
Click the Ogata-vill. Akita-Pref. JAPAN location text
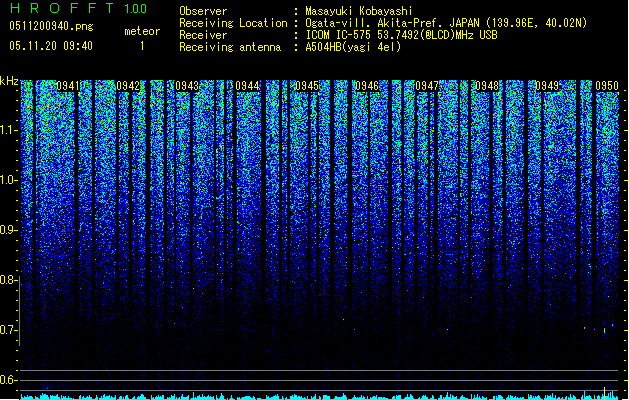click(446, 23)
